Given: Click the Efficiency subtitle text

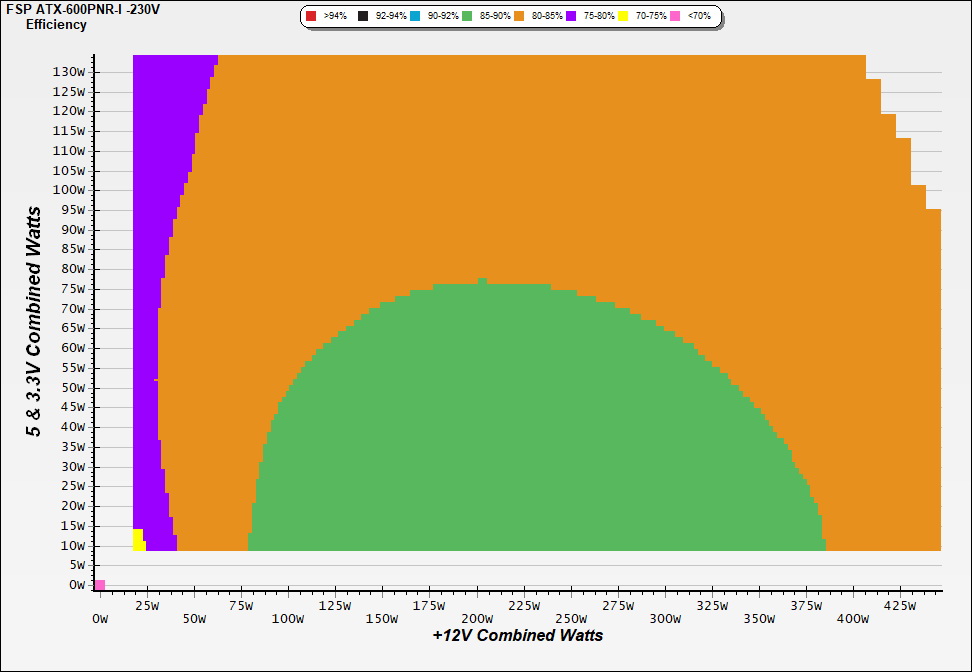Looking at the screenshot, I should [x=56, y=25].
